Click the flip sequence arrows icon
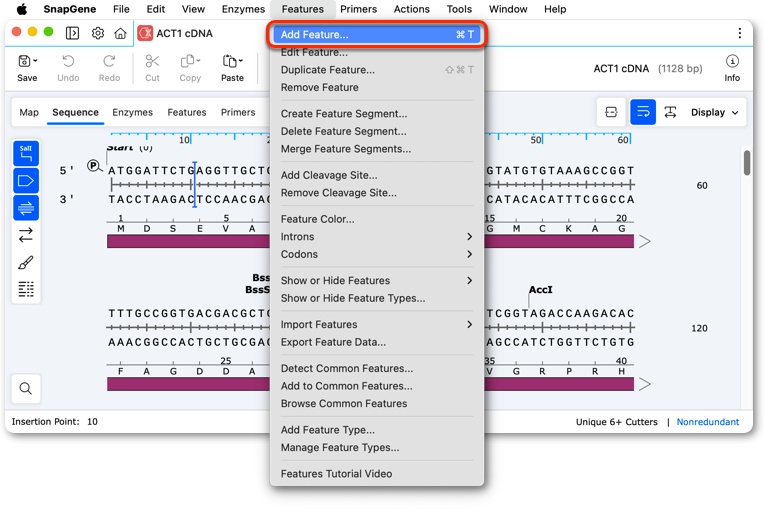Screen dimensions: 764x519 [26, 235]
